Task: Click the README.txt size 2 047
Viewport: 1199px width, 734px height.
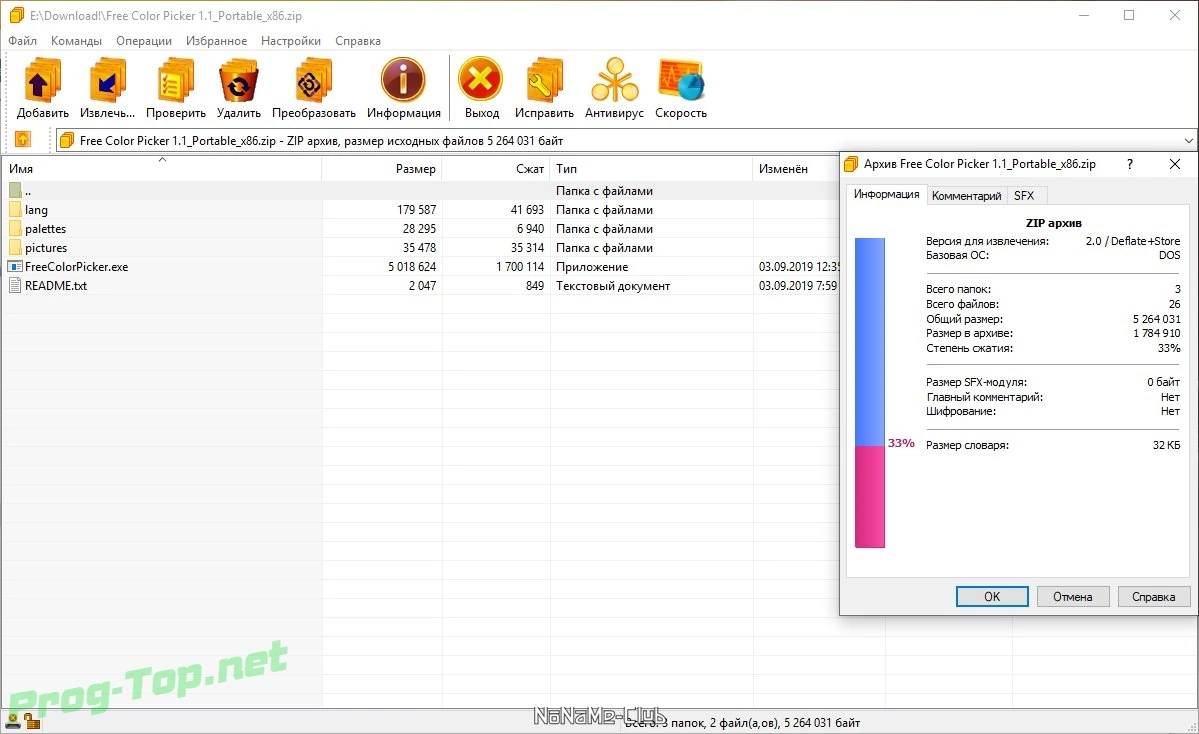Action: pyautogui.click(x=423, y=286)
